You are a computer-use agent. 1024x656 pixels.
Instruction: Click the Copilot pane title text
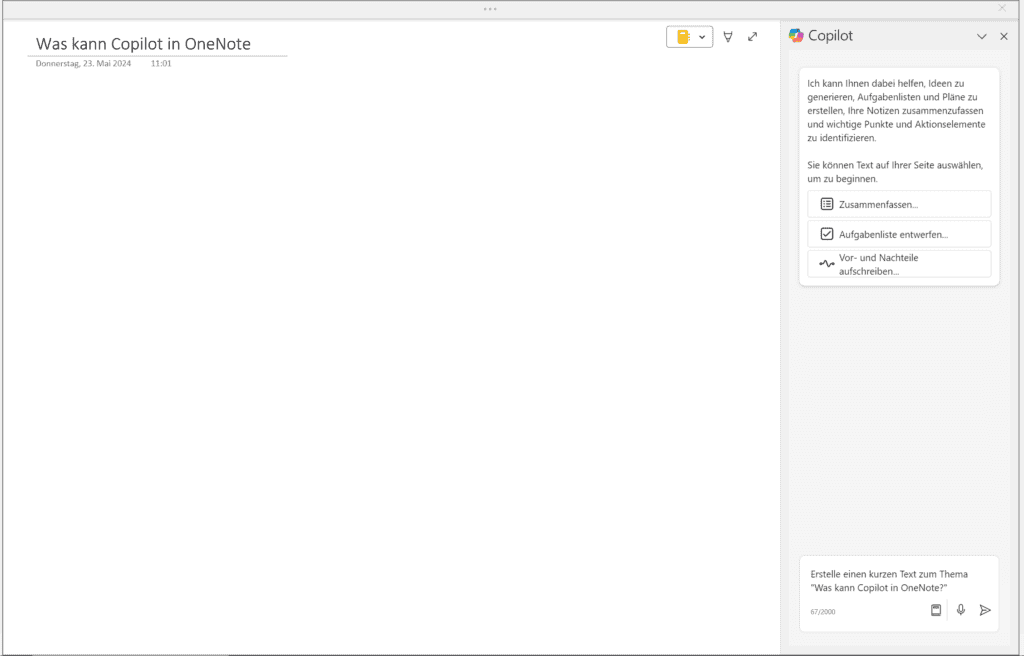coord(831,36)
